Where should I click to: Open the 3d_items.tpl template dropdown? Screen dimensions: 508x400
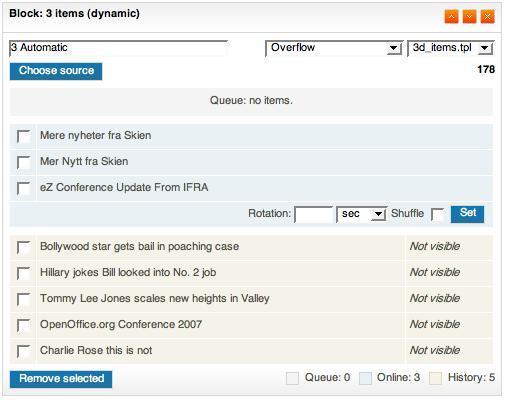click(451, 48)
